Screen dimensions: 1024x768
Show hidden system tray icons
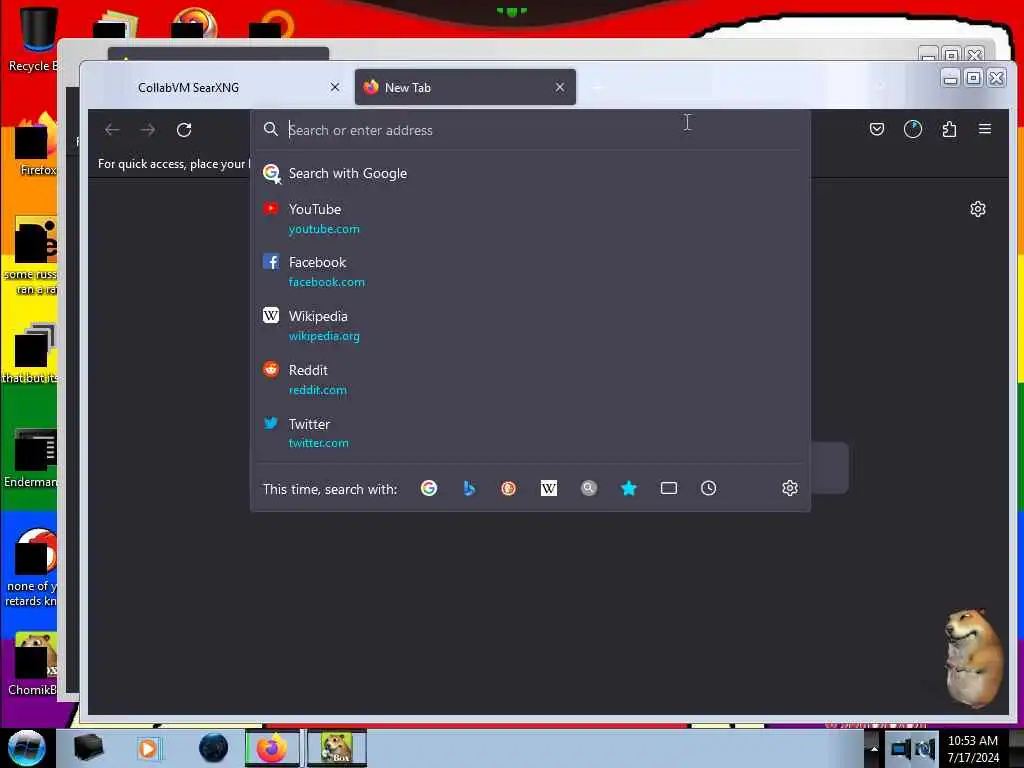[x=874, y=748]
